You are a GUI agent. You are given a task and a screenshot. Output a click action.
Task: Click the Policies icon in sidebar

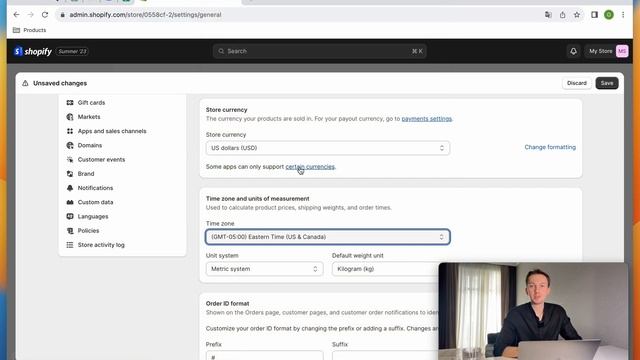[x=70, y=231]
